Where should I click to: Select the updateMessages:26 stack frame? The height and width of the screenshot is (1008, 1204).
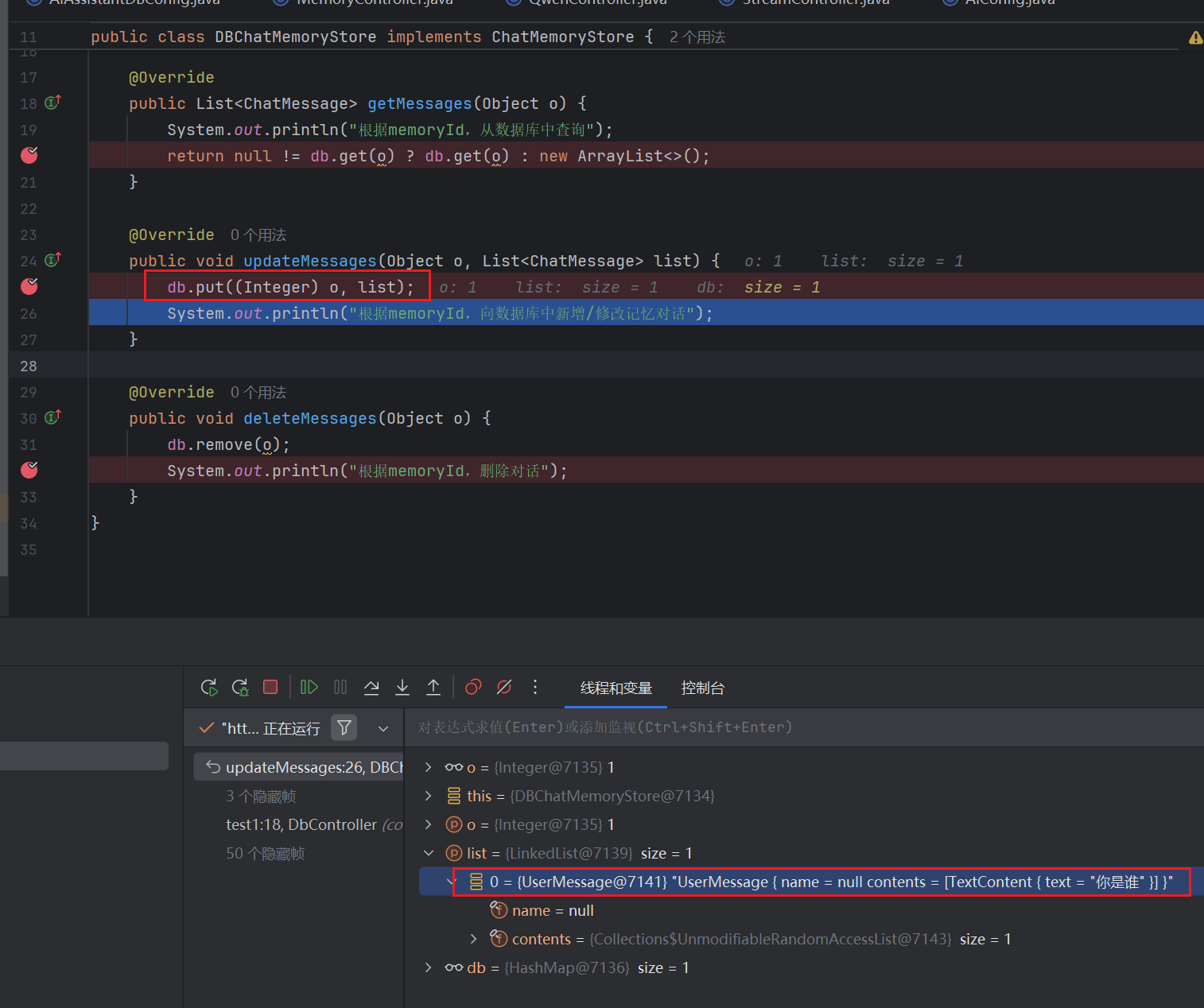[x=299, y=767]
